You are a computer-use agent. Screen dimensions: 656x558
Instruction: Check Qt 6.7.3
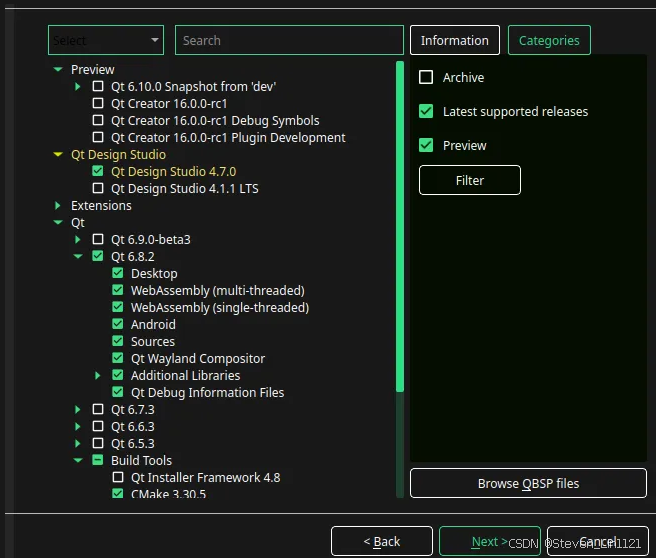click(98, 409)
